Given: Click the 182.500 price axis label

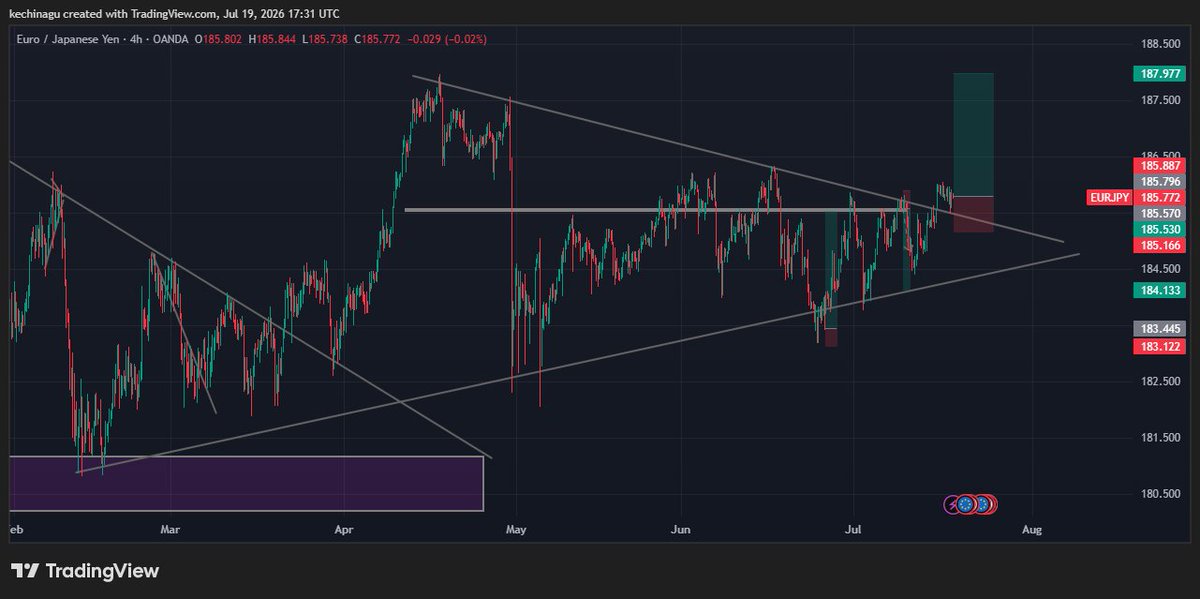Looking at the screenshot, I should click(x=1162, y=381).
